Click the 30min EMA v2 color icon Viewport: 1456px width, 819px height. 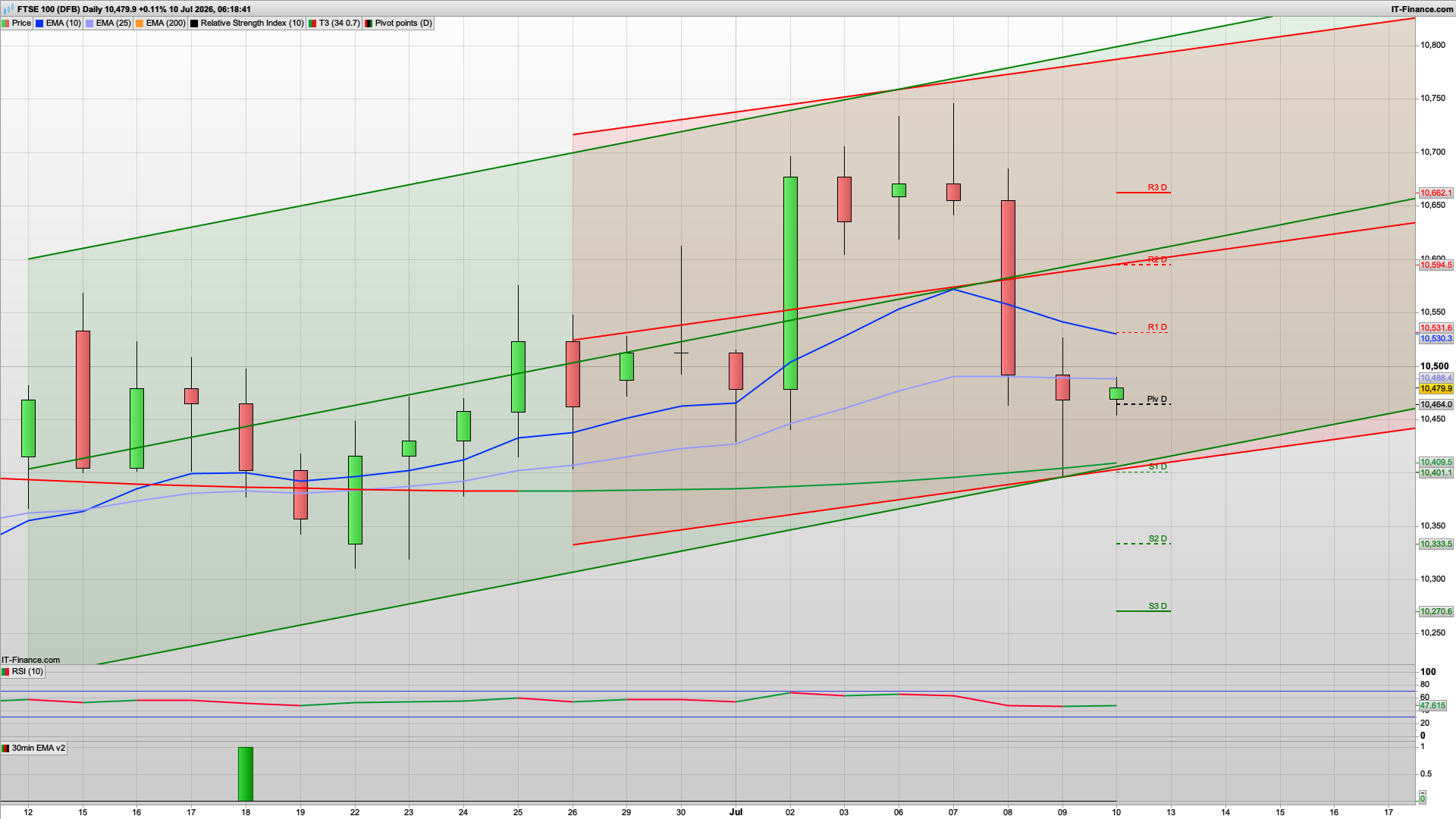5,748
